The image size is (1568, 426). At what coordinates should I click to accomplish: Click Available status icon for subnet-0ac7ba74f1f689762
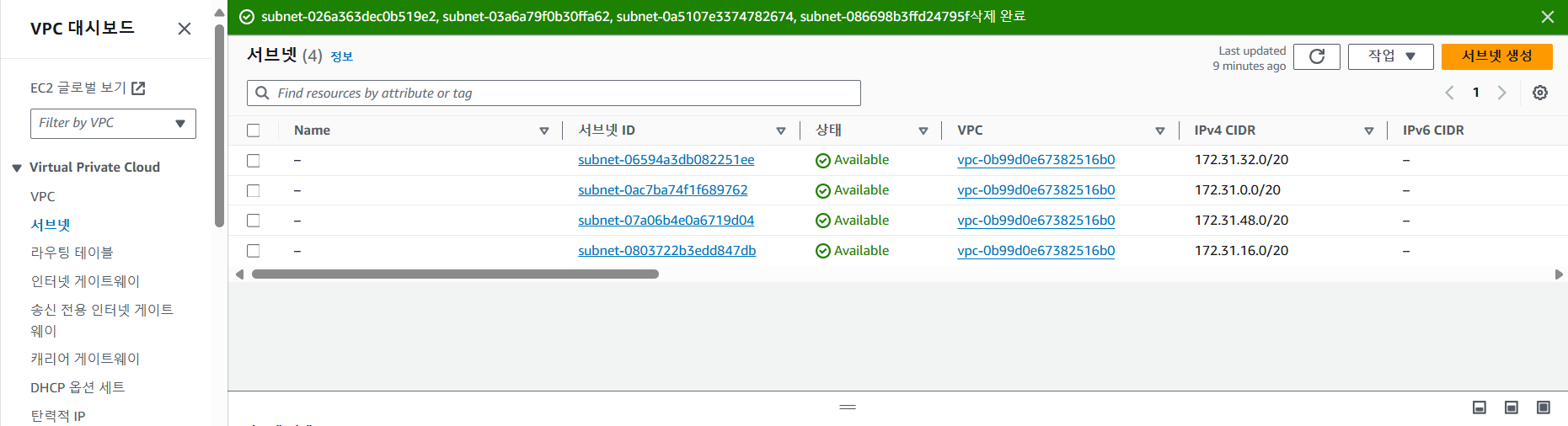click(x=823, y=191)
